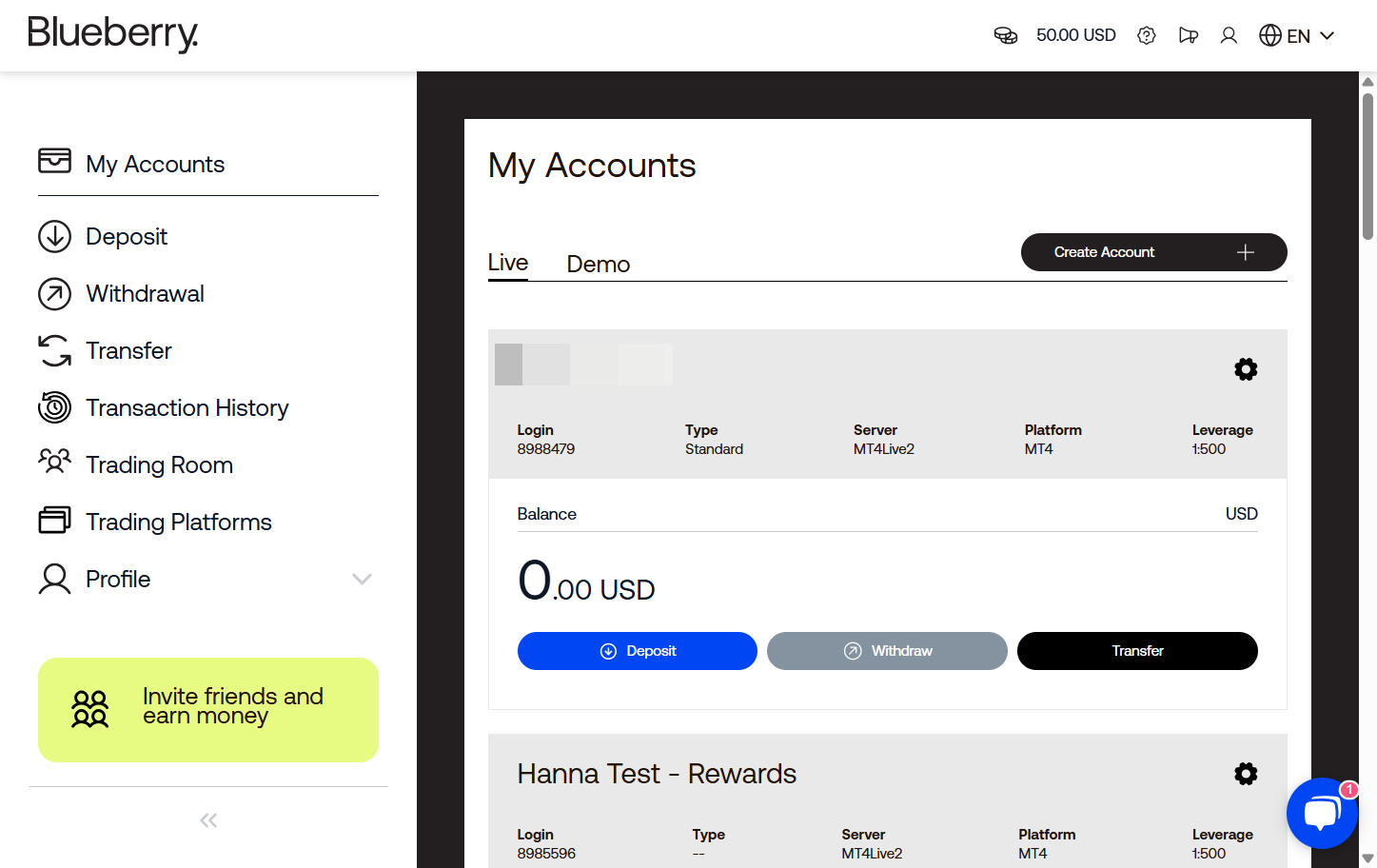Open Withdrawal from the sidebar
1377x868 pixels.
(x=145, y=293)
